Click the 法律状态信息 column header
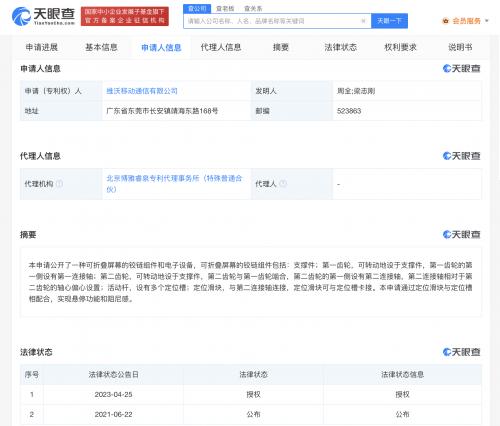The width and height of the screenshot is (500, 426). point(402,375)
